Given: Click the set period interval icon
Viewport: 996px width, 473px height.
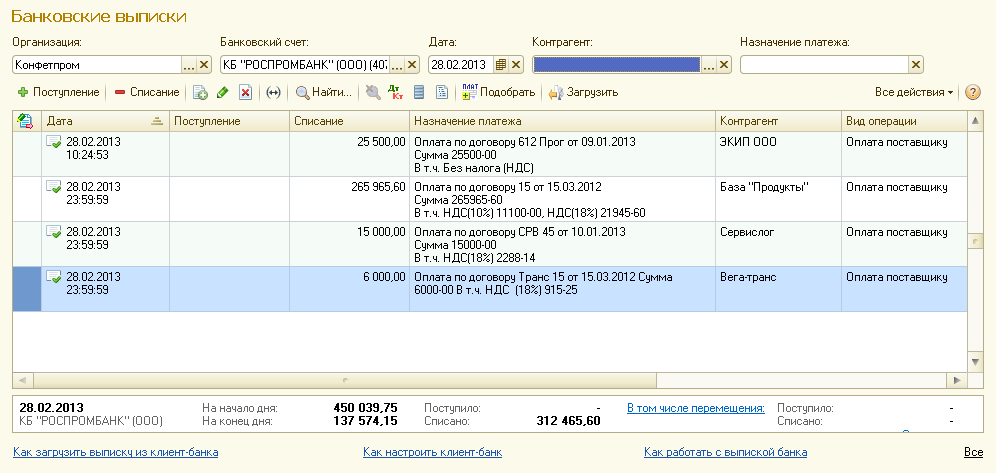Looking at the screenshot, I should [x=273, y=92].
